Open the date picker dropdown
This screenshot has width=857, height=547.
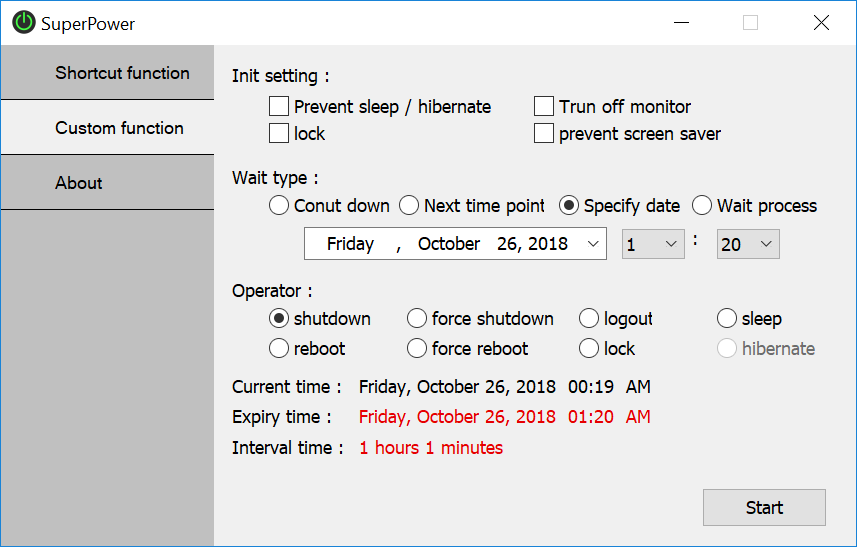coord(593,244)
